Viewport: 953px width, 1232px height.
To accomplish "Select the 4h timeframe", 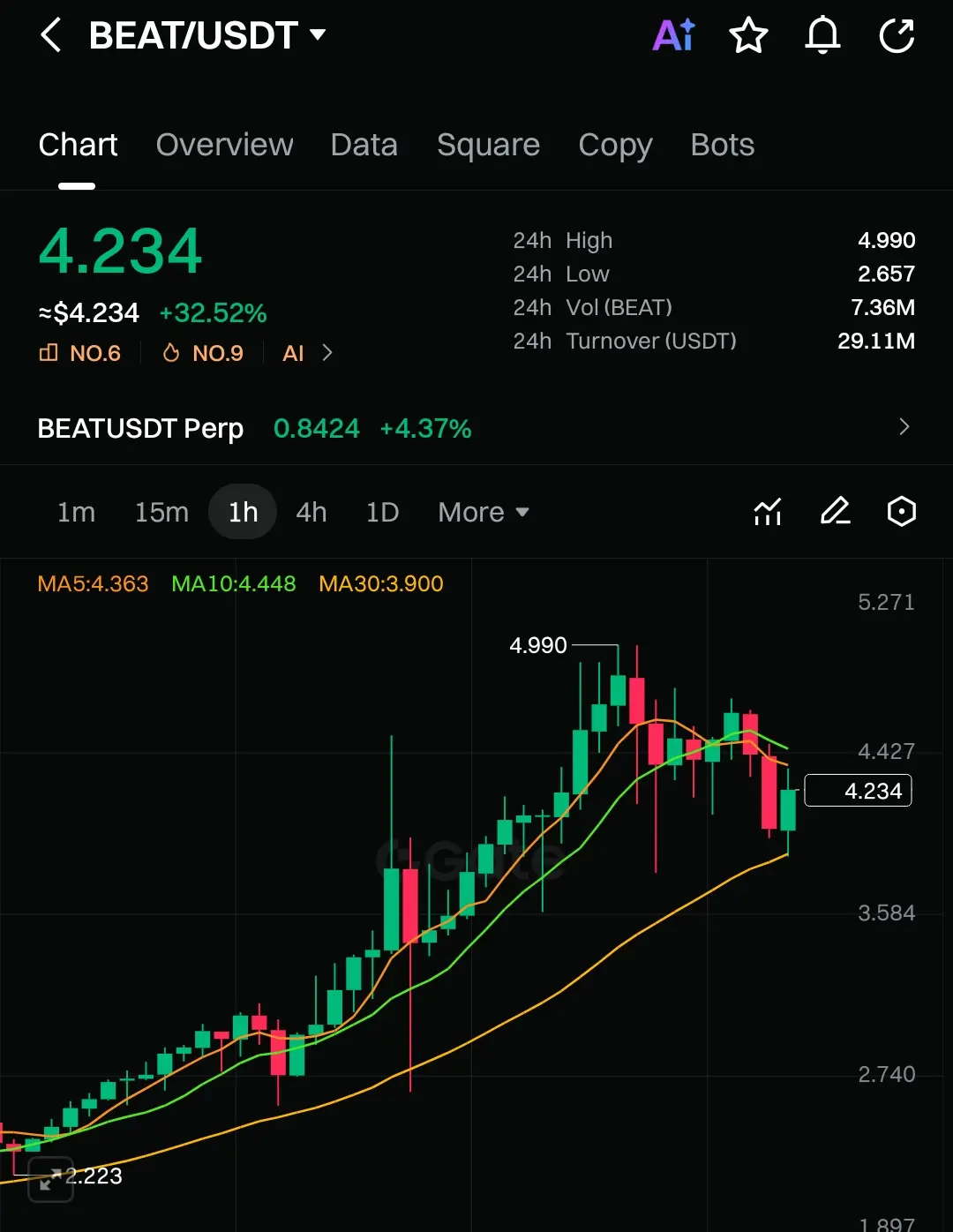I will (x=311, y=512).
